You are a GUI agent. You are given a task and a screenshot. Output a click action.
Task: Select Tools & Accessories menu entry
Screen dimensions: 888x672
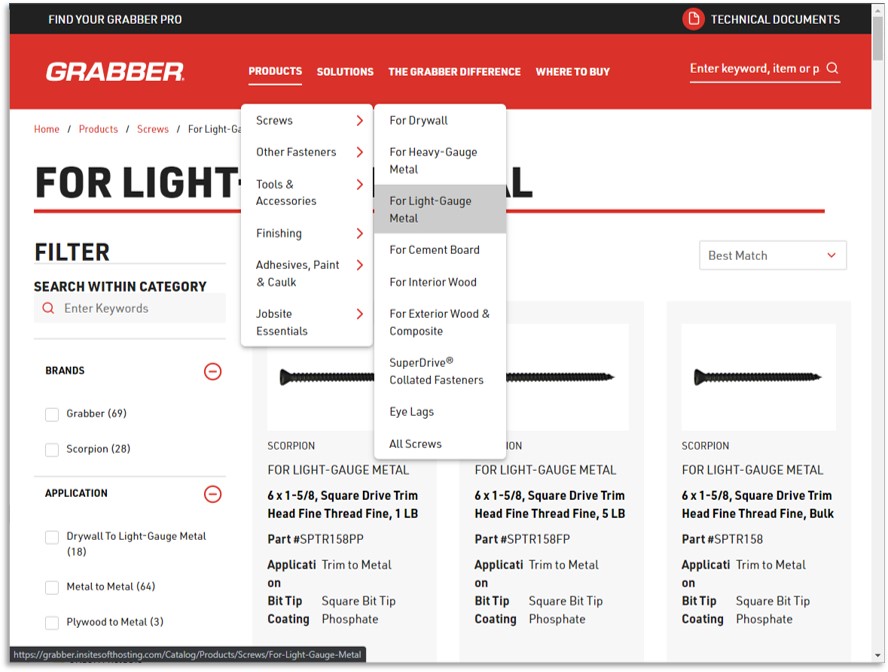click(306, 192)
